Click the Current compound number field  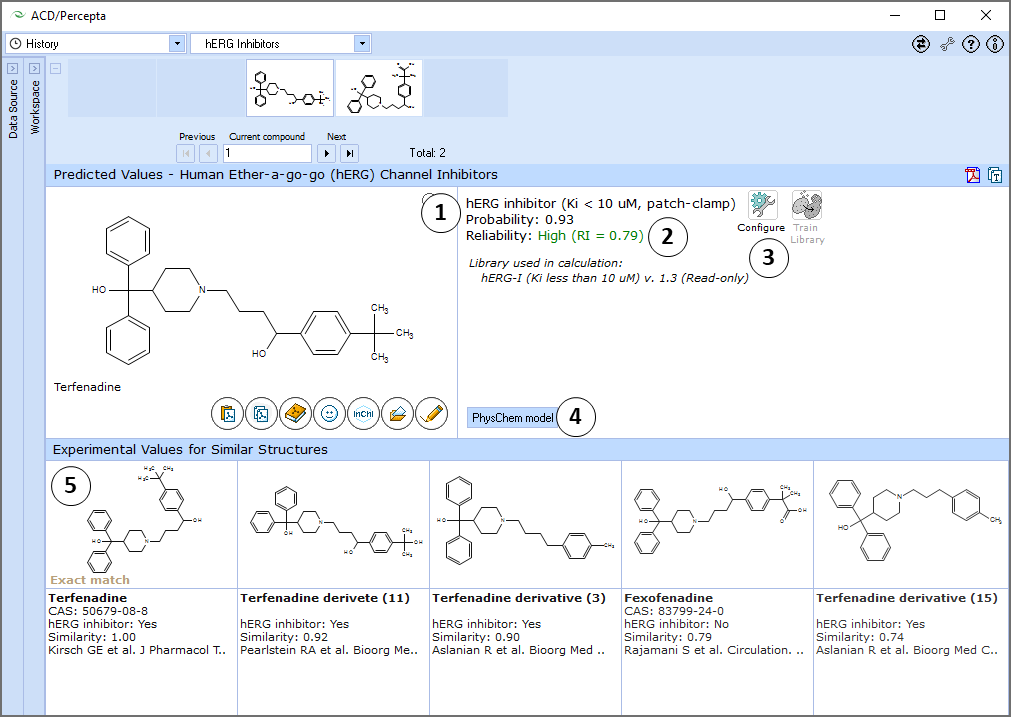[267, 153]
